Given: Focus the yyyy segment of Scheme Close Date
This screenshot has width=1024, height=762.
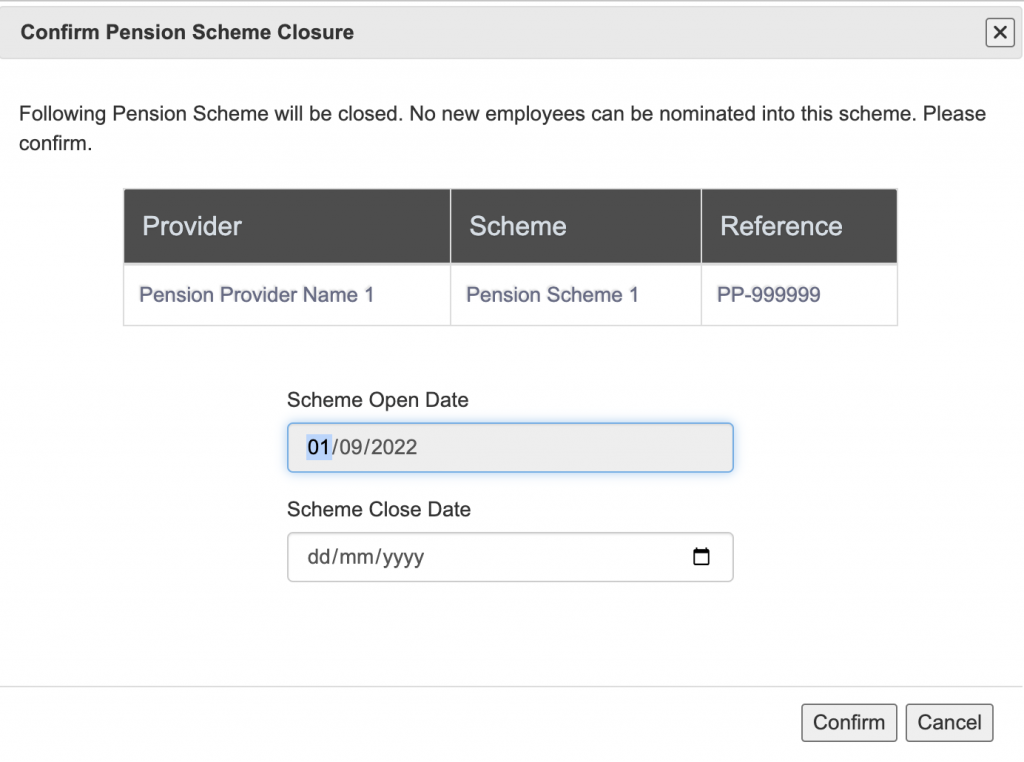Looking at the screenshot, I should (x=402, y=558).
